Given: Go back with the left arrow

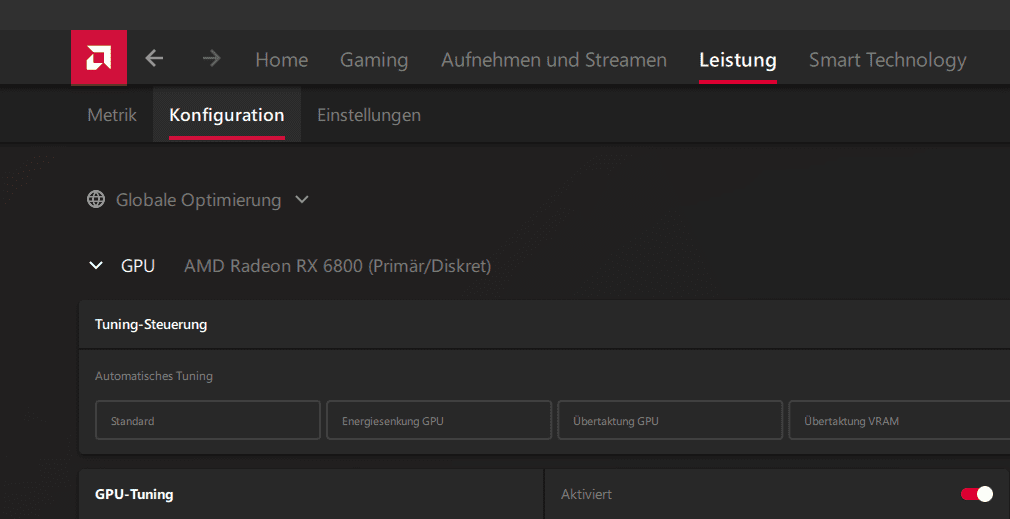Looking at the screenshot, I should pos(154,59).
